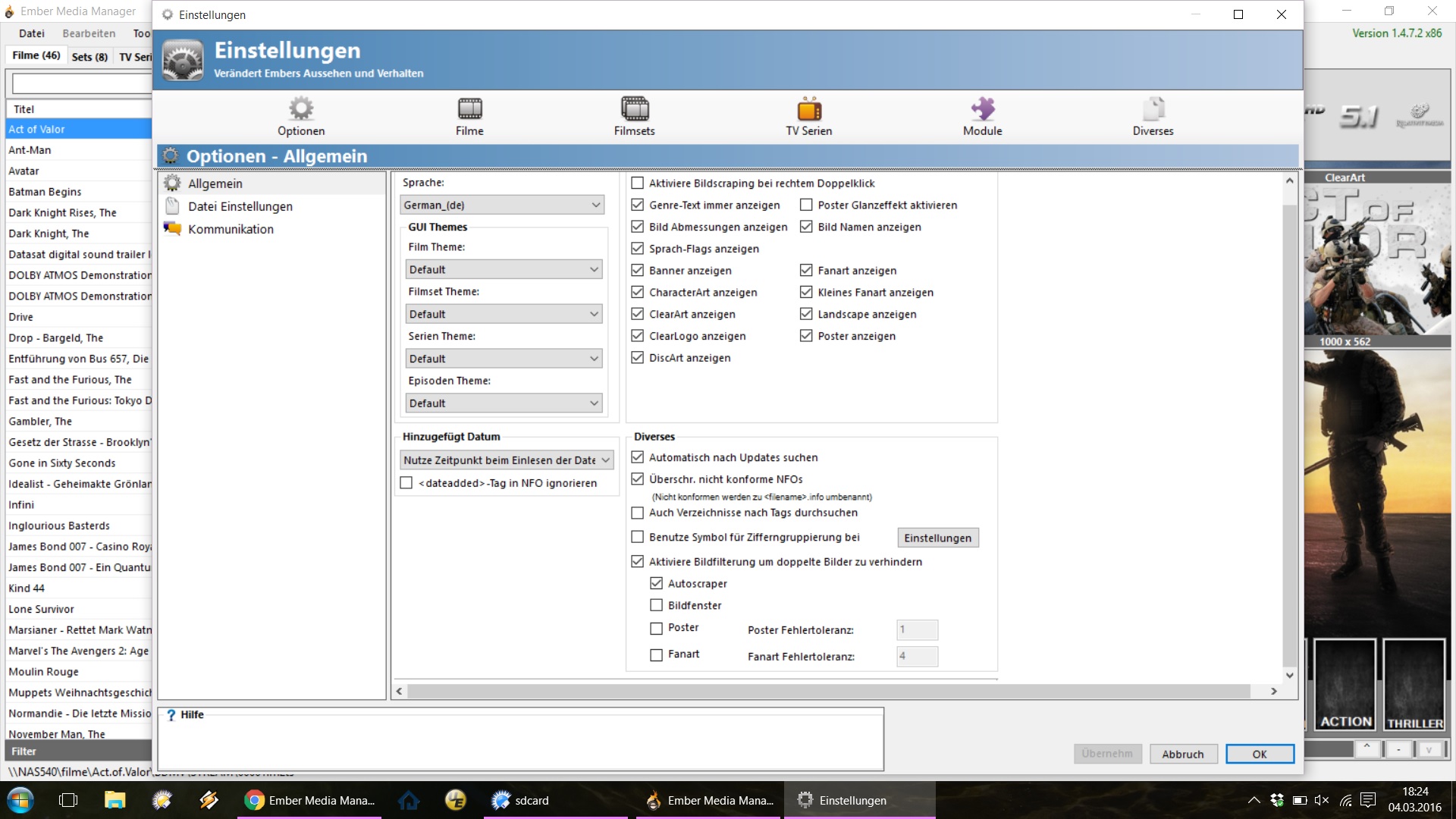The width and height of the screenshot is (1456, 819).
Task: Uncheck Banner anzeigen
Action: click(638, 271)
